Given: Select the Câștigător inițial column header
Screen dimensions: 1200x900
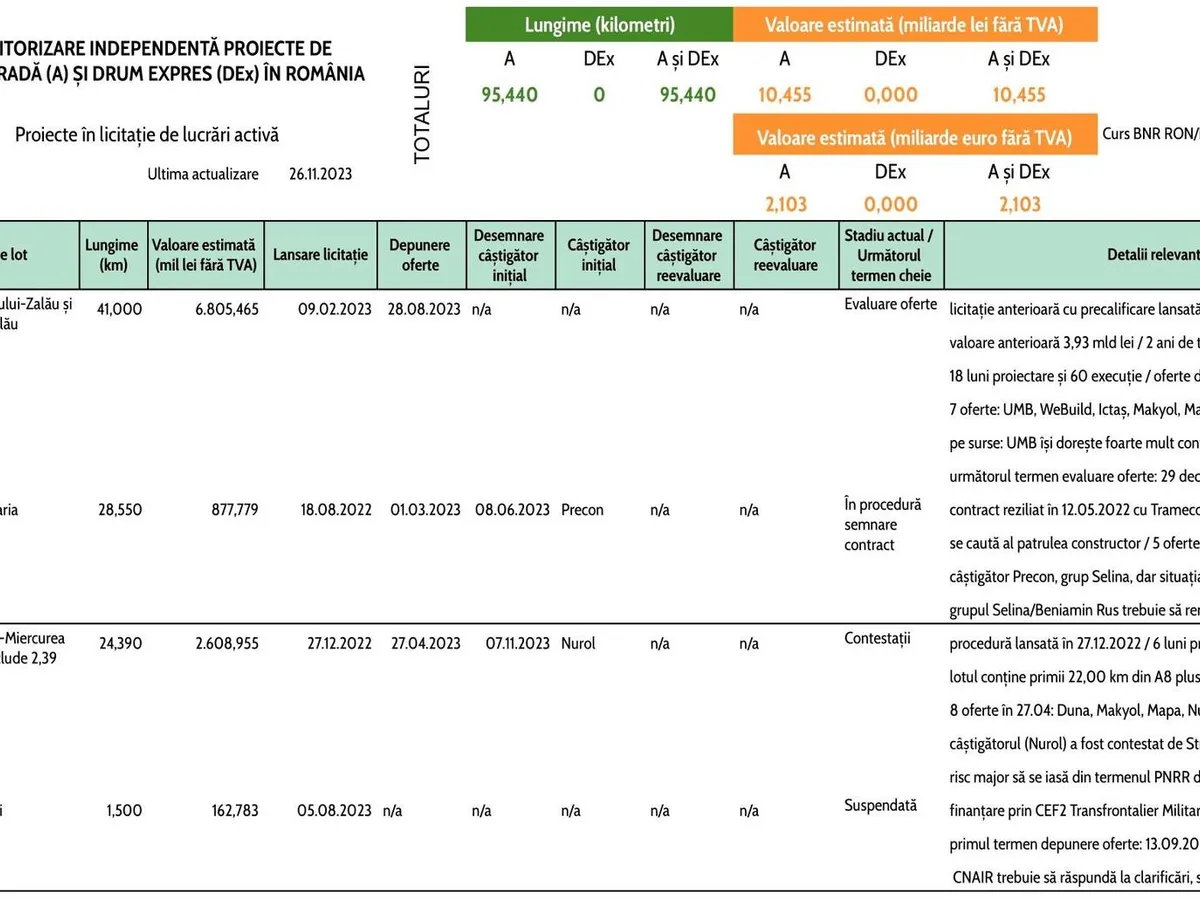Looking at the screenshot, I should pyautogui.click(x=599, y=255).
